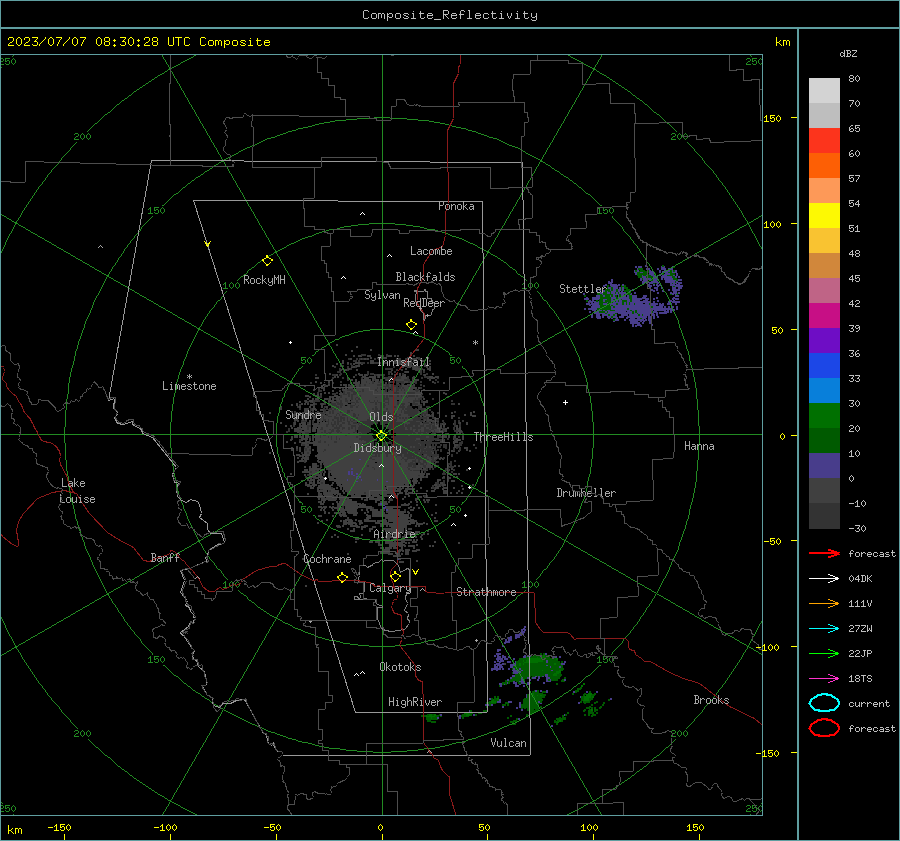900x841 pixels.
Task: Pick the purple 36-39 dBZ swatch
Action: [824, 341]
